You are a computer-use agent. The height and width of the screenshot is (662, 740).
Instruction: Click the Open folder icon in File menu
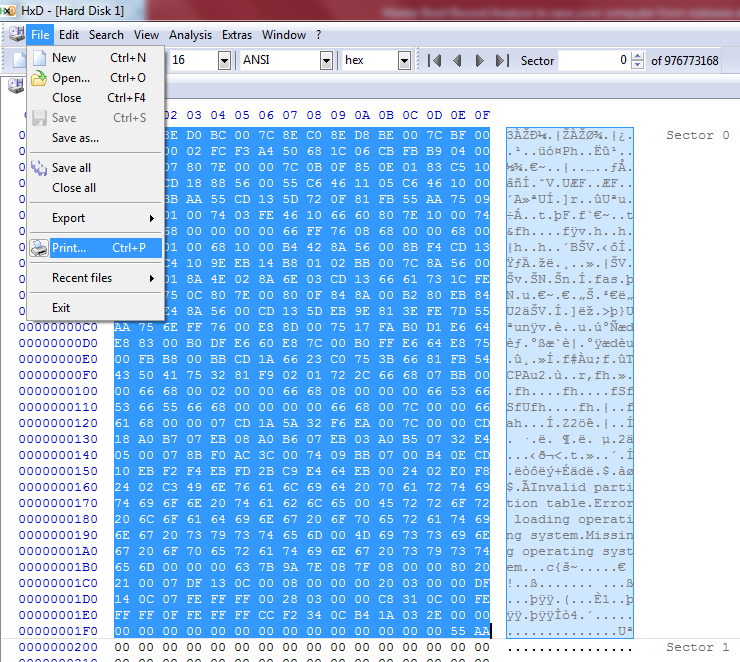(39, 78)
